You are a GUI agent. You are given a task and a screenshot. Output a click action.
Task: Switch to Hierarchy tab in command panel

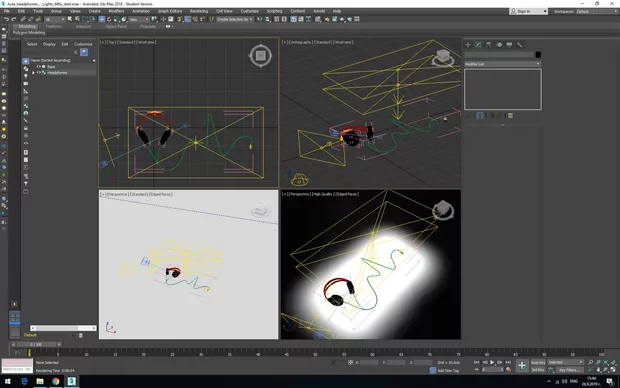click(489, 45)
